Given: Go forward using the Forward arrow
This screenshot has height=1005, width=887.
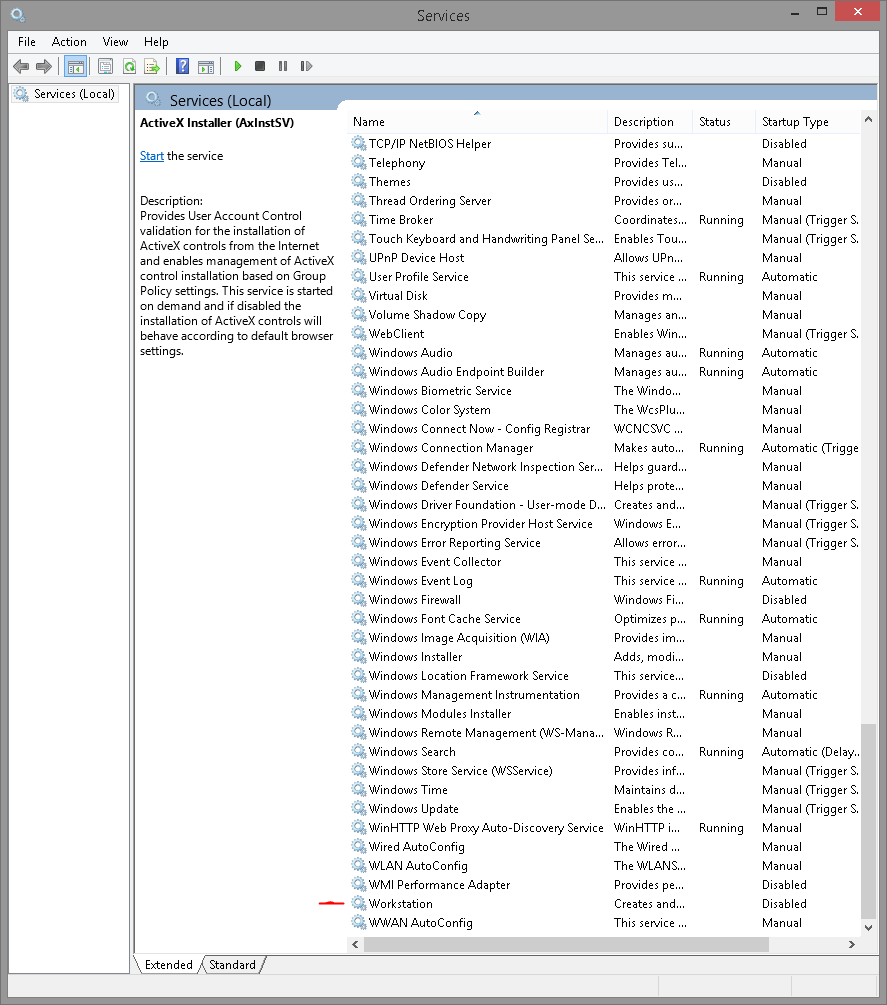Looking at the screenshot, I should click(44, 66).
